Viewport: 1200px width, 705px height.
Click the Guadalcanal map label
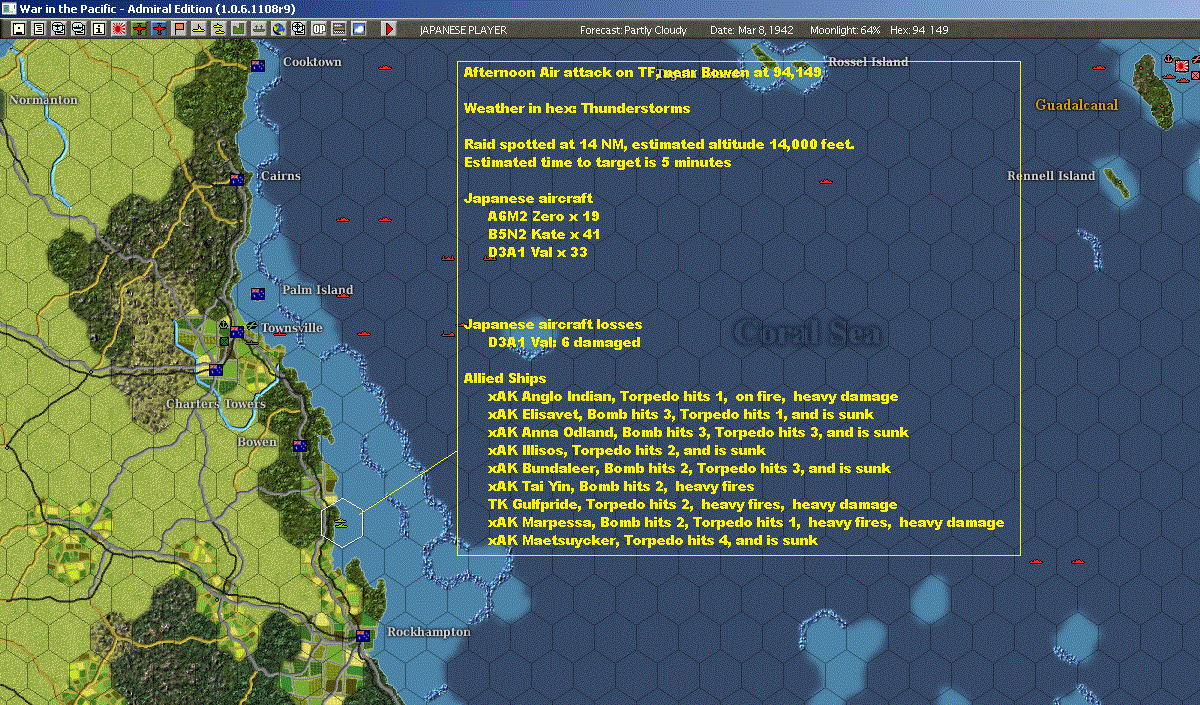coord(1076,104)
